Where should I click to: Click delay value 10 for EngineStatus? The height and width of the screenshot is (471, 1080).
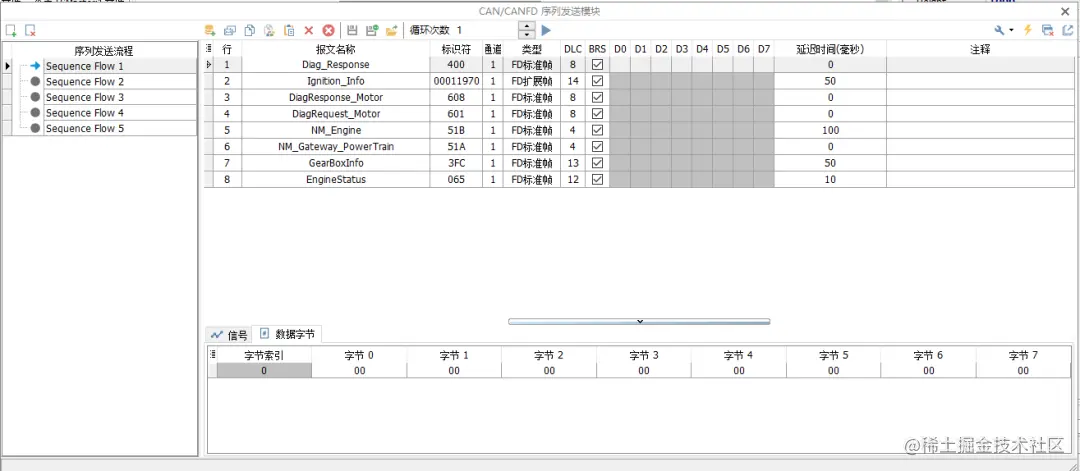click(830, 180)
